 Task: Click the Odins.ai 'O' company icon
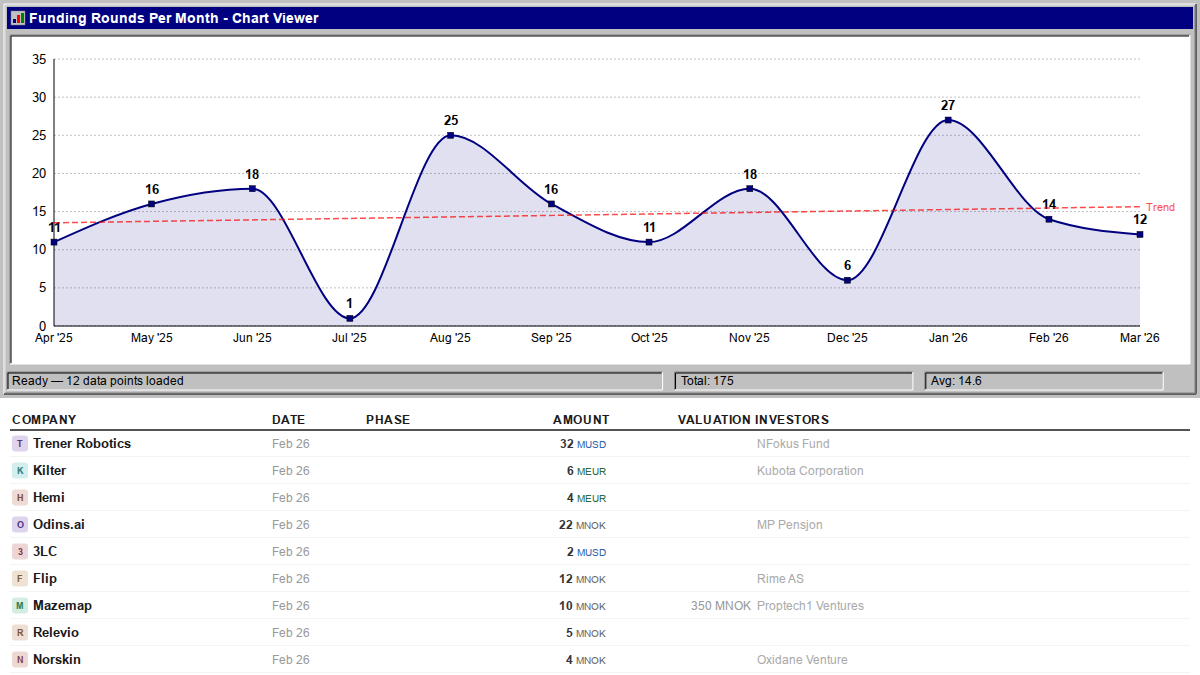(20, 525)
